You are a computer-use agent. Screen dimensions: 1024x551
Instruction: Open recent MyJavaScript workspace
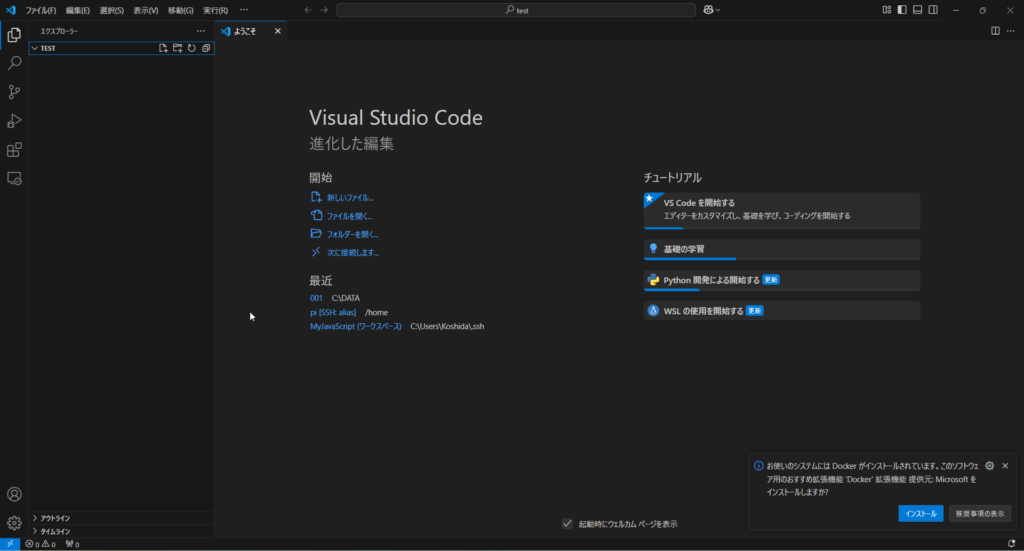[356, 326]
